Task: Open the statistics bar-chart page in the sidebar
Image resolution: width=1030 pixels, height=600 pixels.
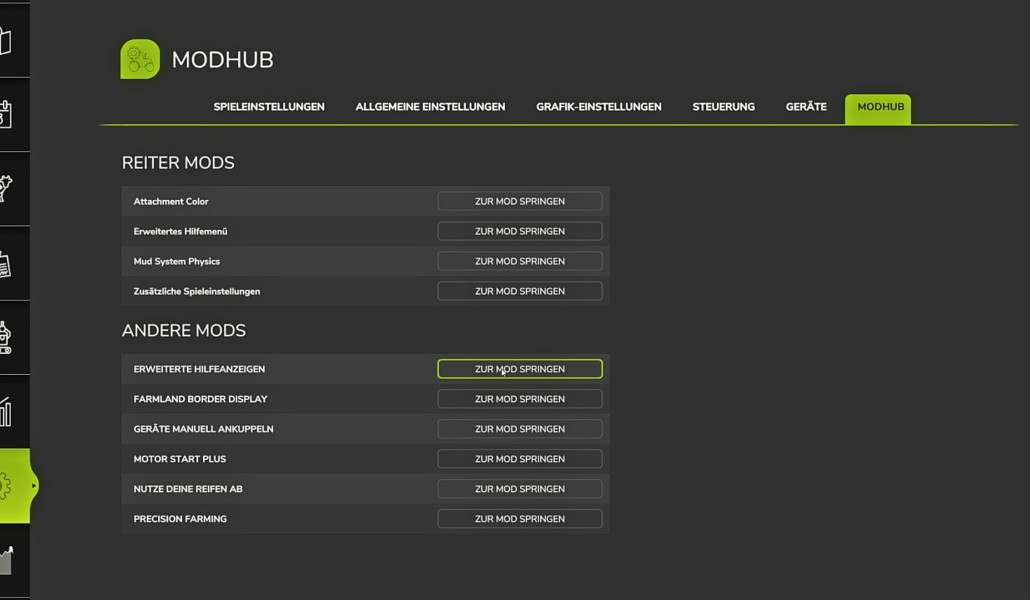Action: pos(7,411)
